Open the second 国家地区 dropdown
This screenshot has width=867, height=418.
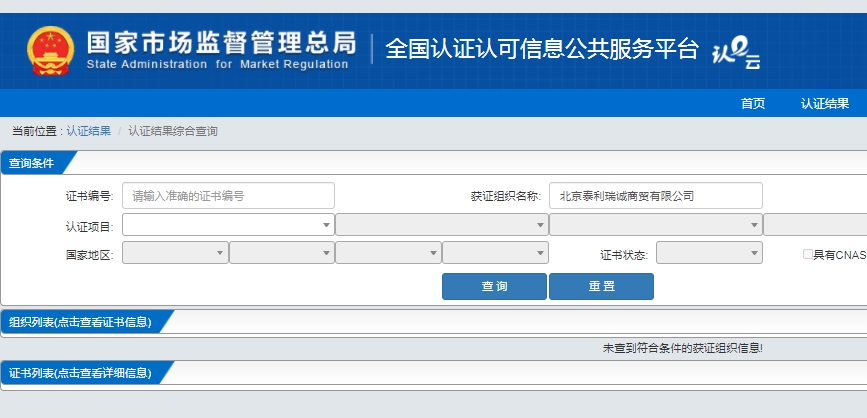pos(282,253)
